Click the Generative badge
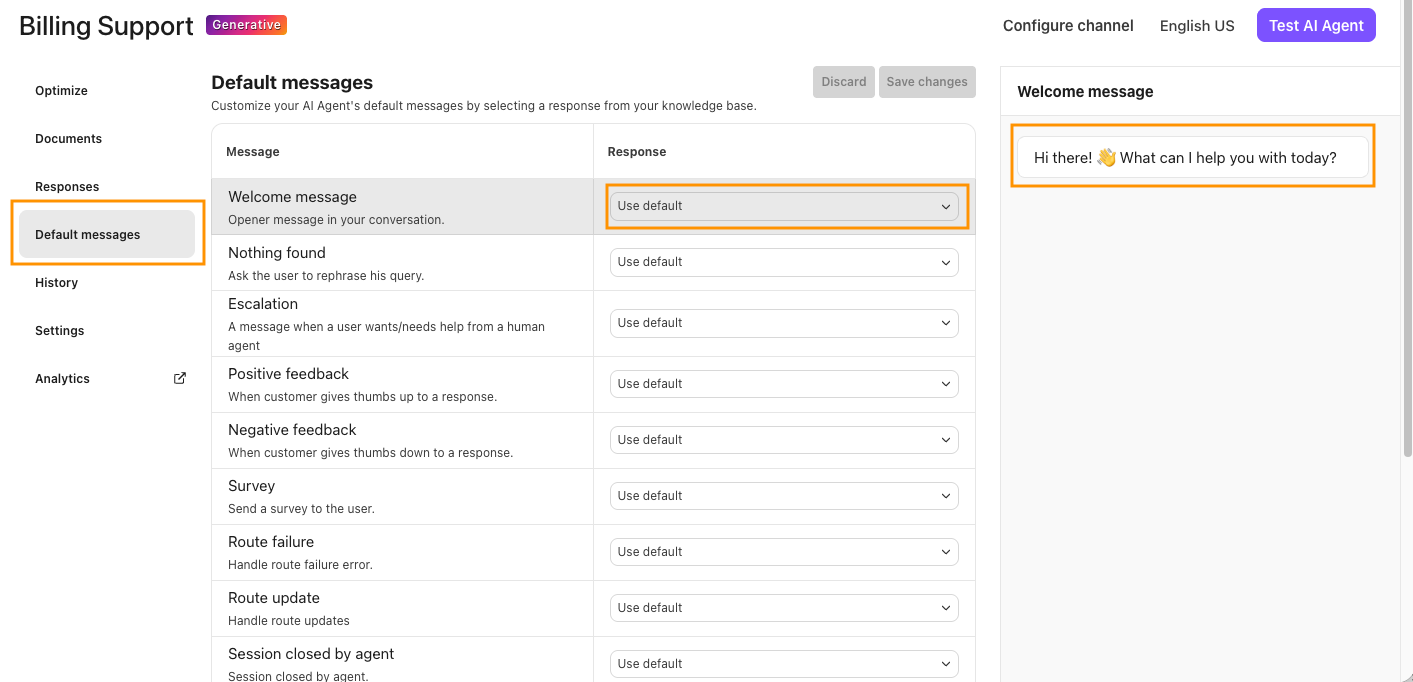Viewport: 1413px width, 682px height. coord(246,25)
